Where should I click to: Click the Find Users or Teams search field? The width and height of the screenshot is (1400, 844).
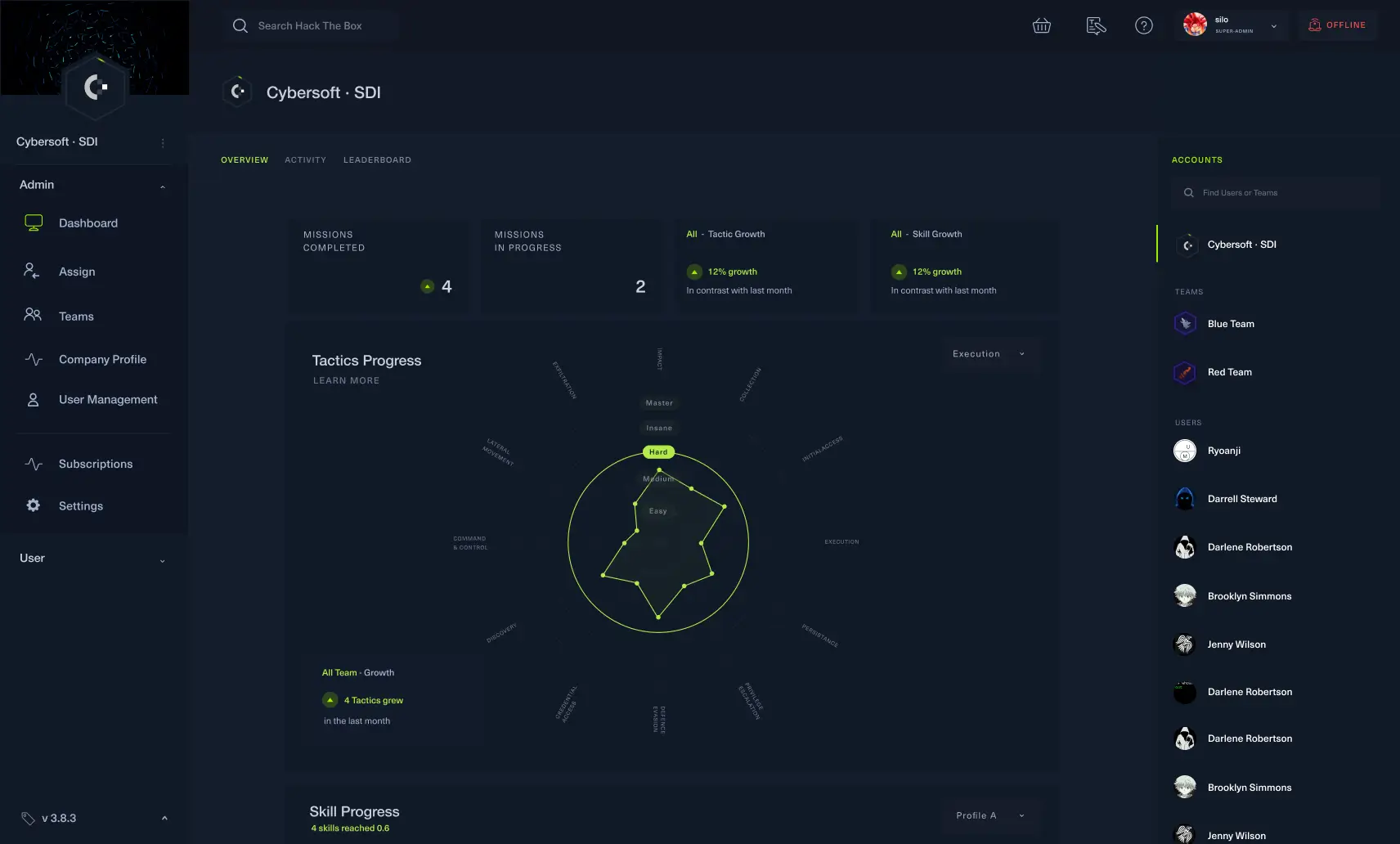pos(1275,193)
